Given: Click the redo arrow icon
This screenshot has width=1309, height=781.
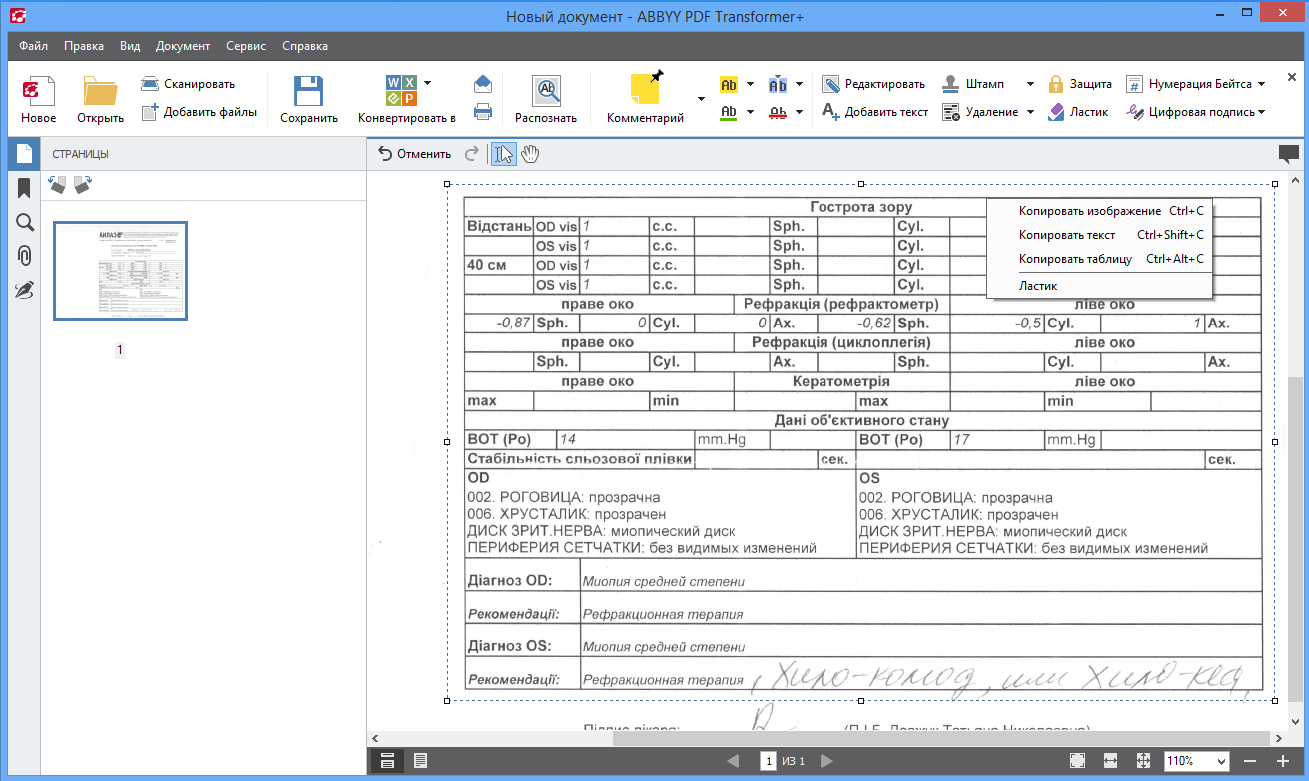Looking at the screenshot, I should coord(472,154).
